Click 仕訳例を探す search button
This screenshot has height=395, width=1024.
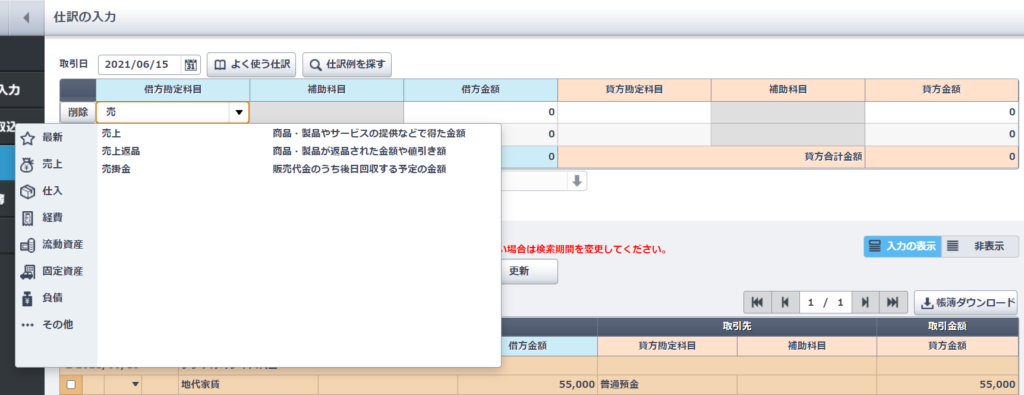pyautogui.click(x=347, y=65)
